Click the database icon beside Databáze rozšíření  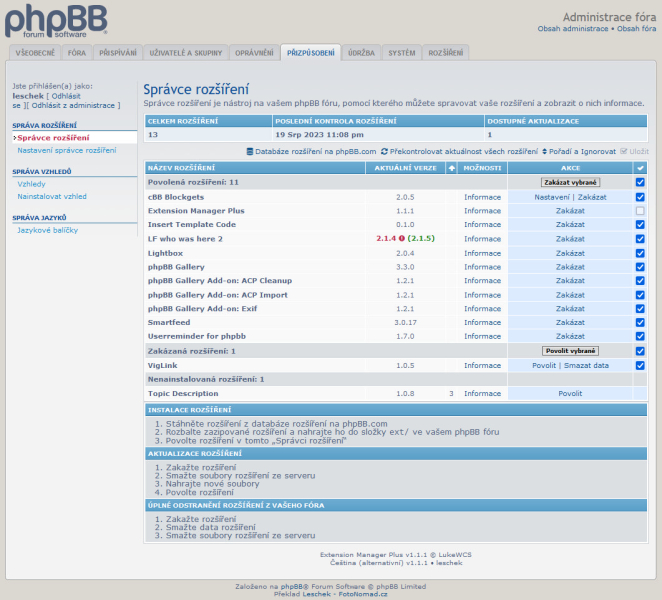250,151
